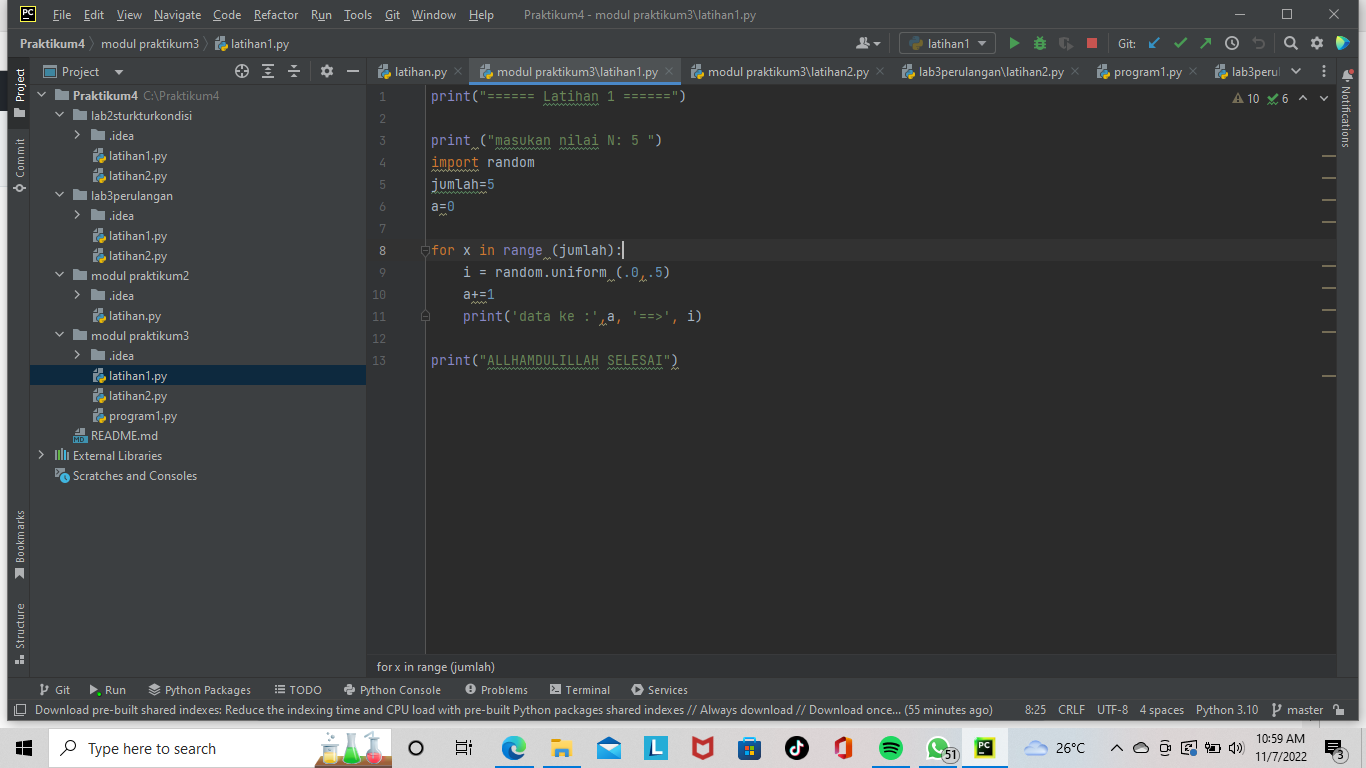Launch Spotify from the taskbar
Image resolution: width=1366 pixels, height=768 pixels.
(889, 748)
